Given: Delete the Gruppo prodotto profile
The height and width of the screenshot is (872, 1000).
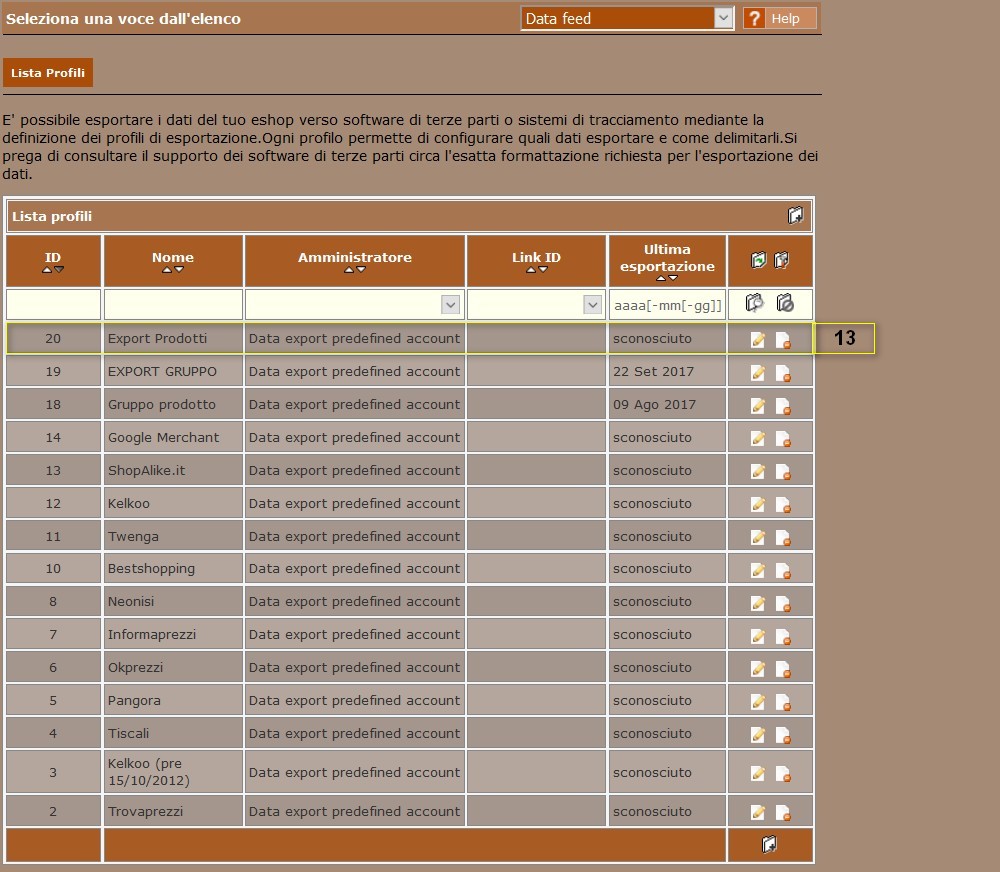Looking at the screenshot, I should [783, 406].
